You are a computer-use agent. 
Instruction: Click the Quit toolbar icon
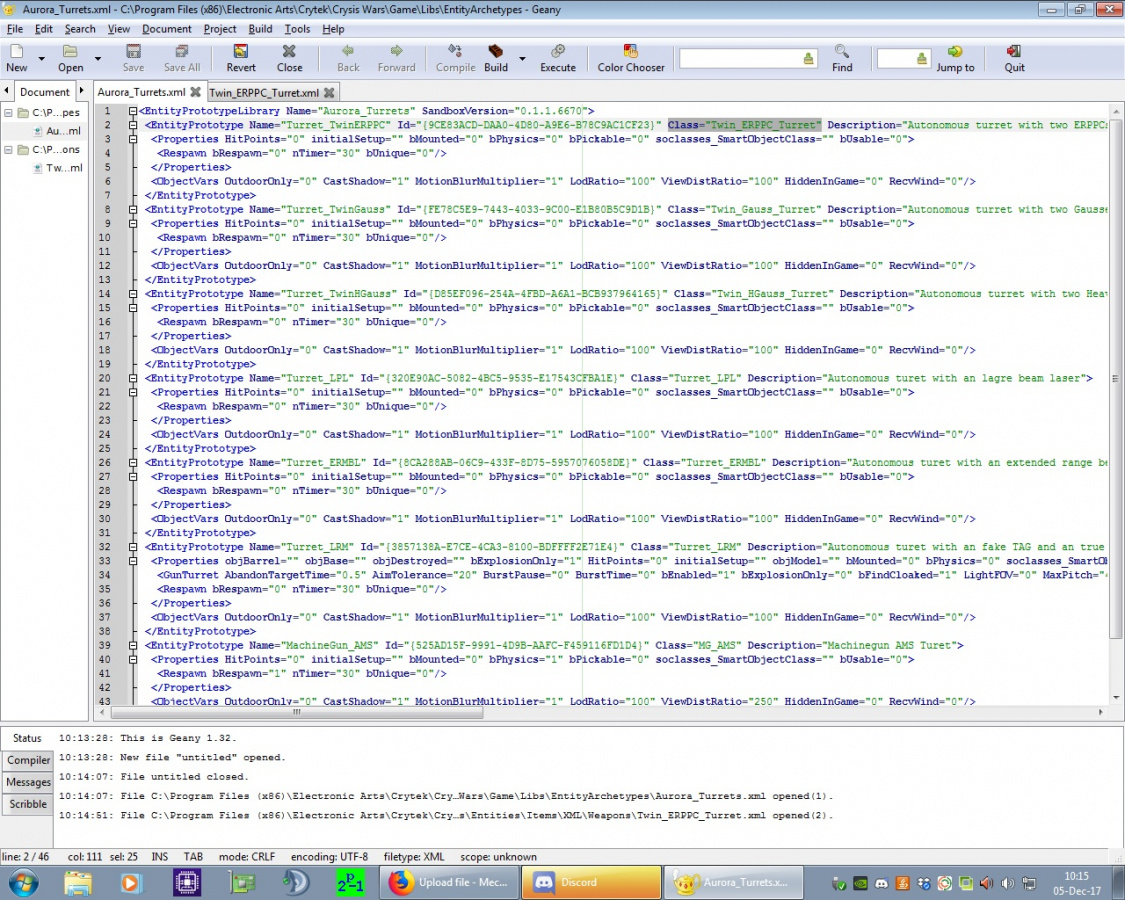coord(1014,52)
